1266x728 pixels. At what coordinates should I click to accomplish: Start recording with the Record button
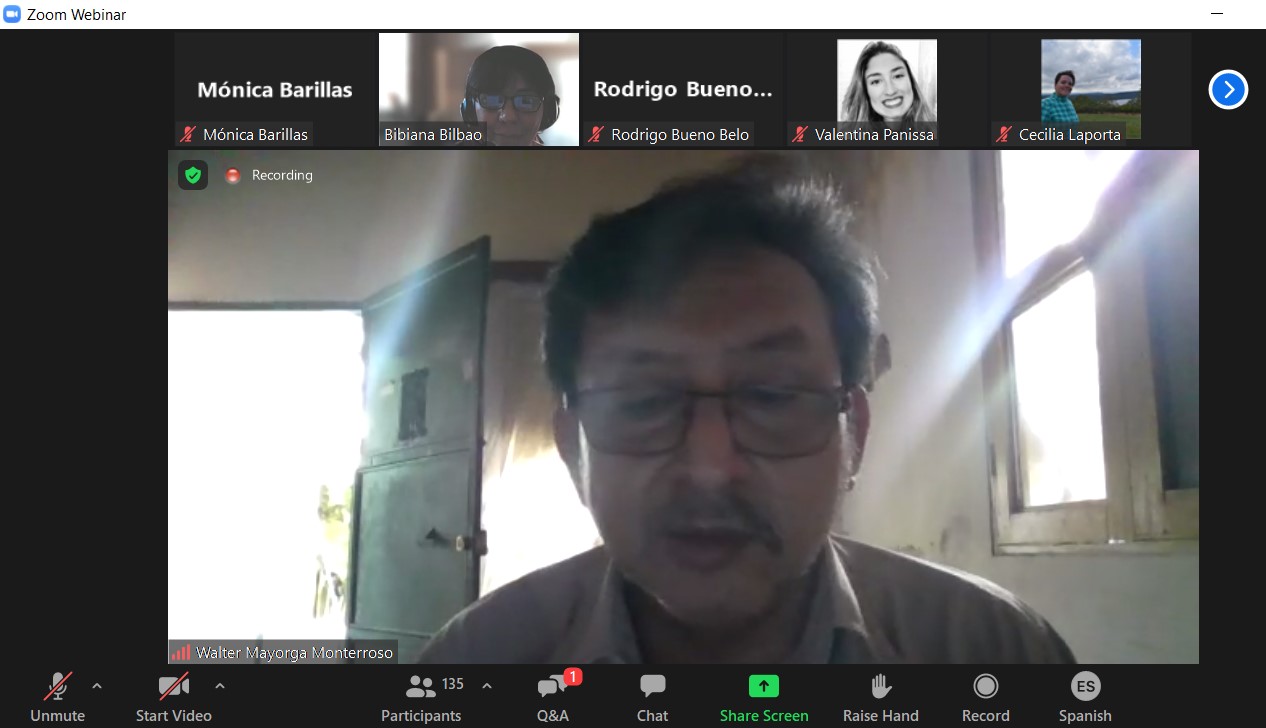tap(986, 697)
